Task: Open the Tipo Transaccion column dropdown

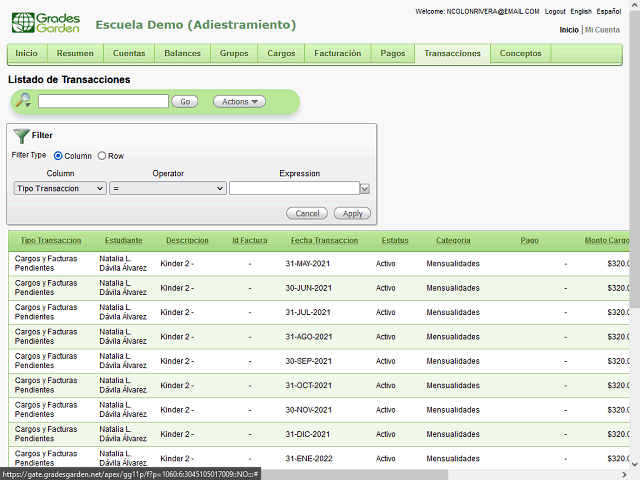Action: [60, 188]
